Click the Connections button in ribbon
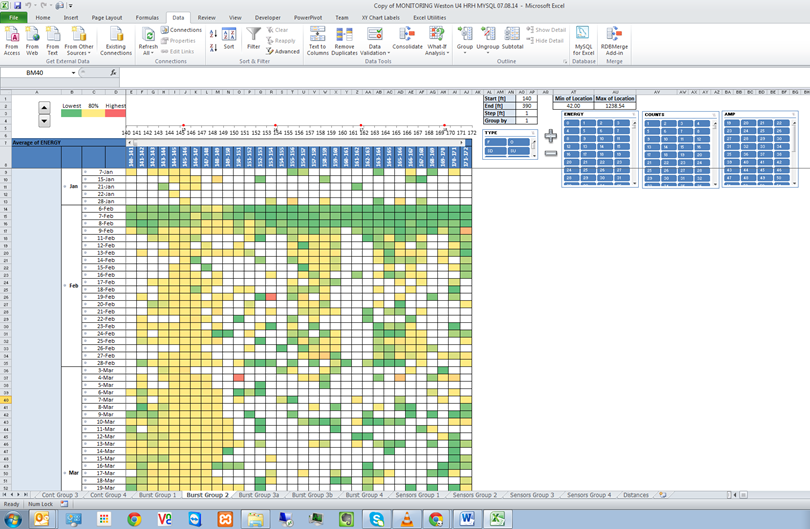The height and width of the screenshot is (529, 810). (181, 30)
